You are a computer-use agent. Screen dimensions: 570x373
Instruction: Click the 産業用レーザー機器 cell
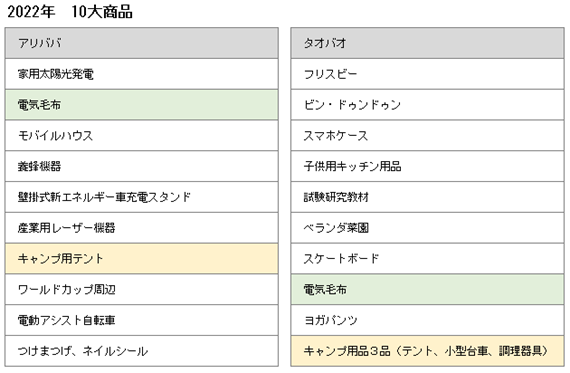click(x=142, y=228)
